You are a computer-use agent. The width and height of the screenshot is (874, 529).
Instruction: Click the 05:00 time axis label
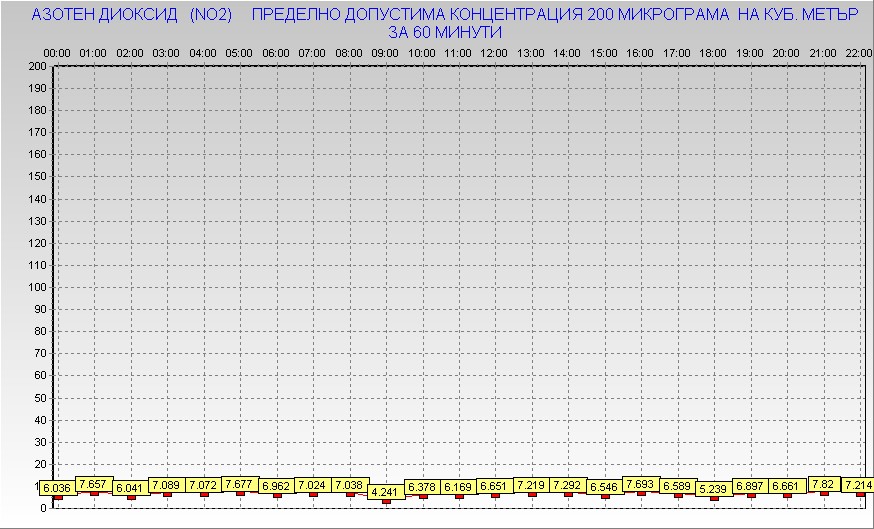click(x=239, y=54)
